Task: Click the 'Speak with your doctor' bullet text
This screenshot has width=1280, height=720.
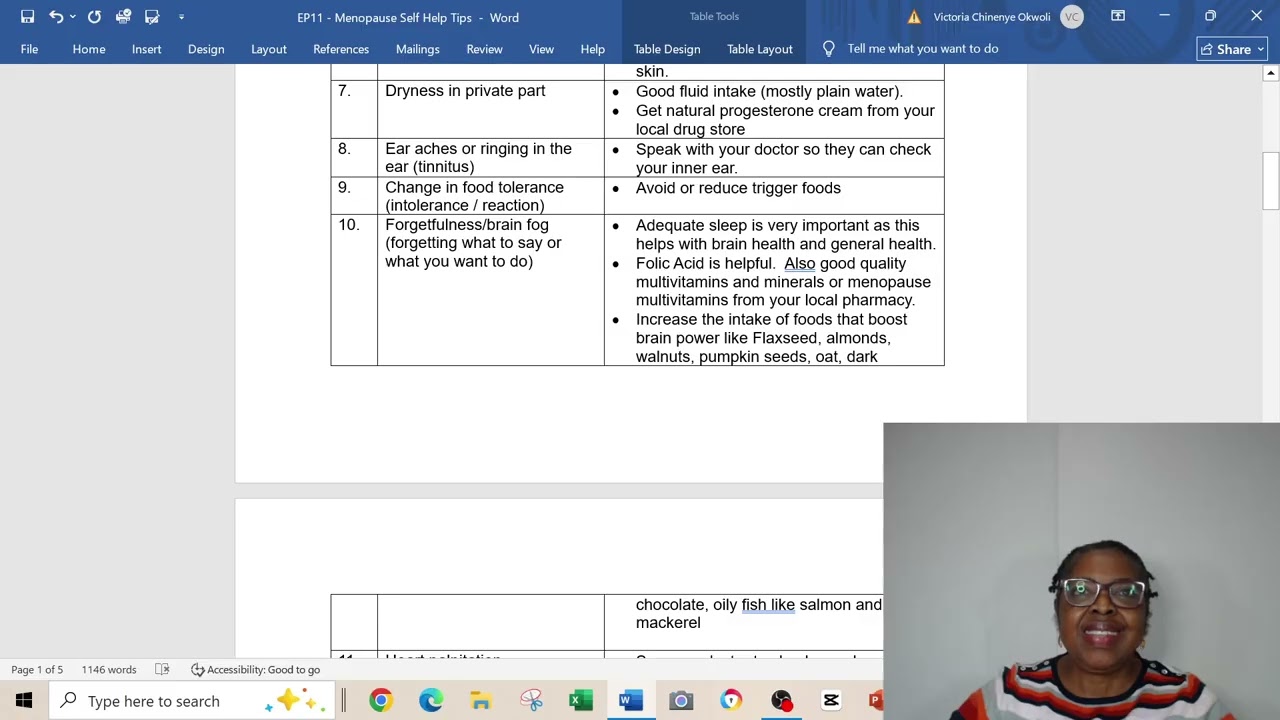Action: [783, 158]
